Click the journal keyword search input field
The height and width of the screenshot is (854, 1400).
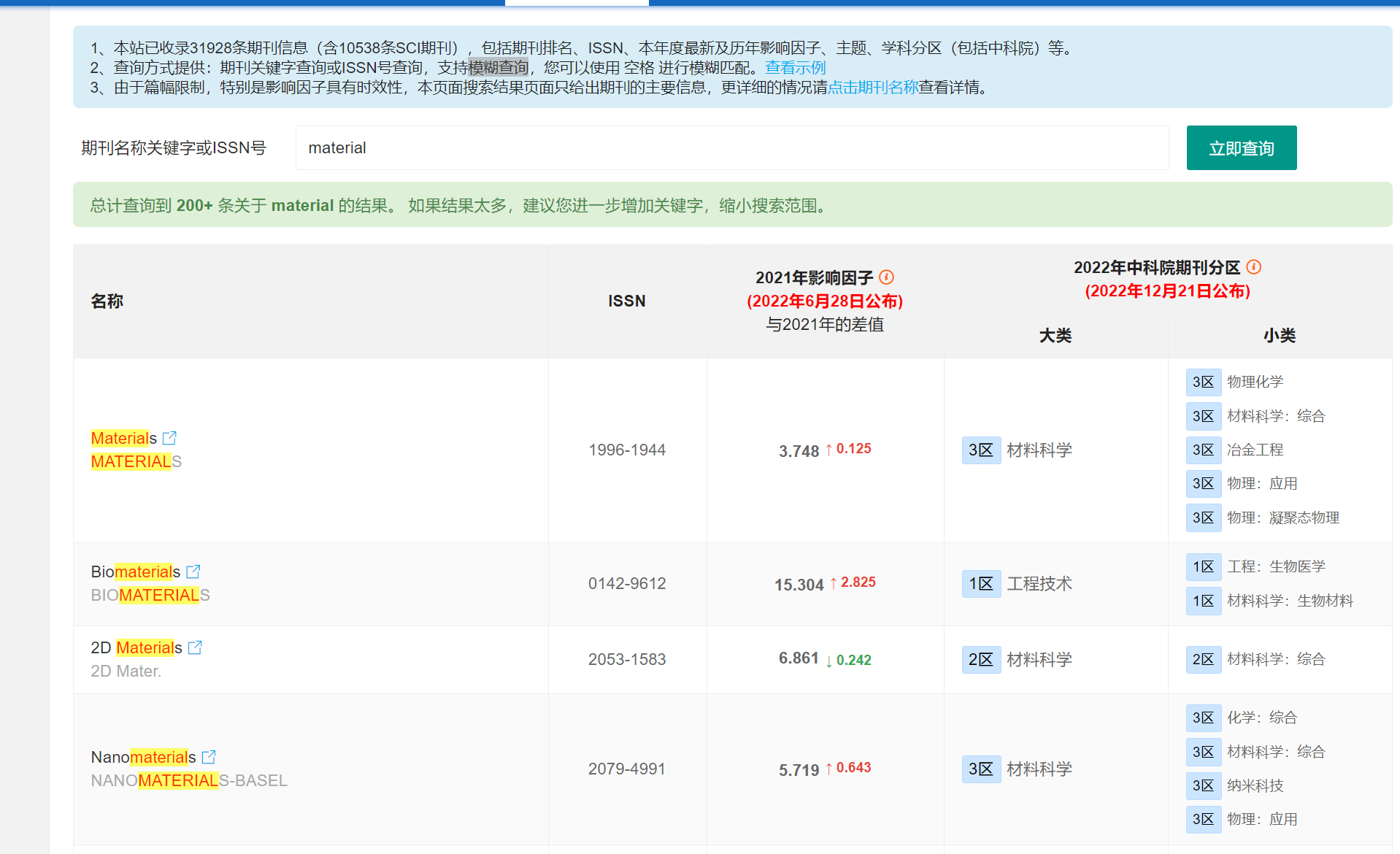[x=731, y=148]
